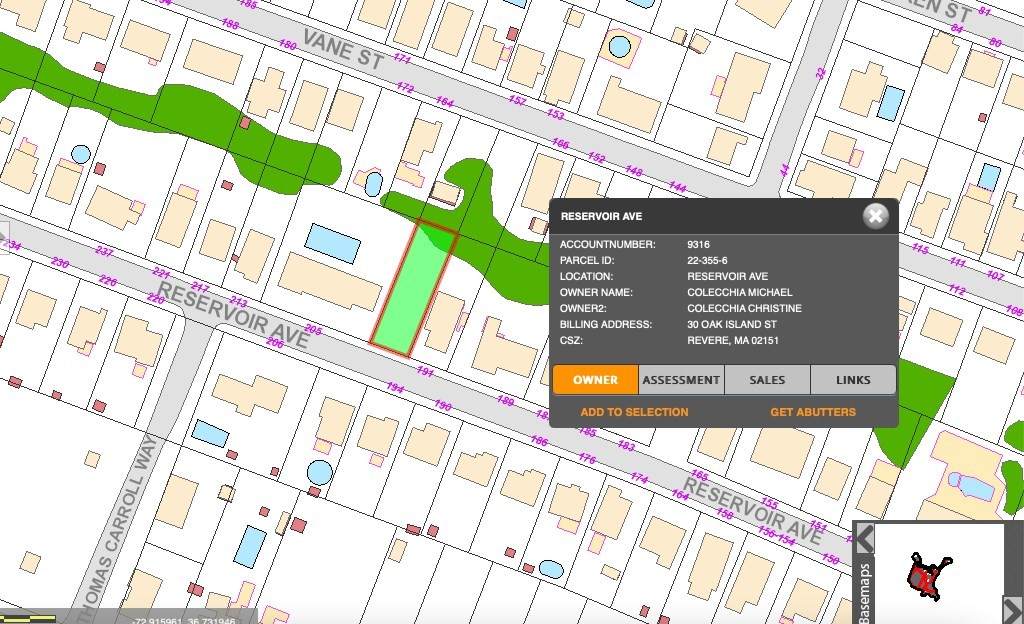This screenshot has height=624, width=1024.
Task: Expand the Basemaps panel label
Action: coord(864,593)
